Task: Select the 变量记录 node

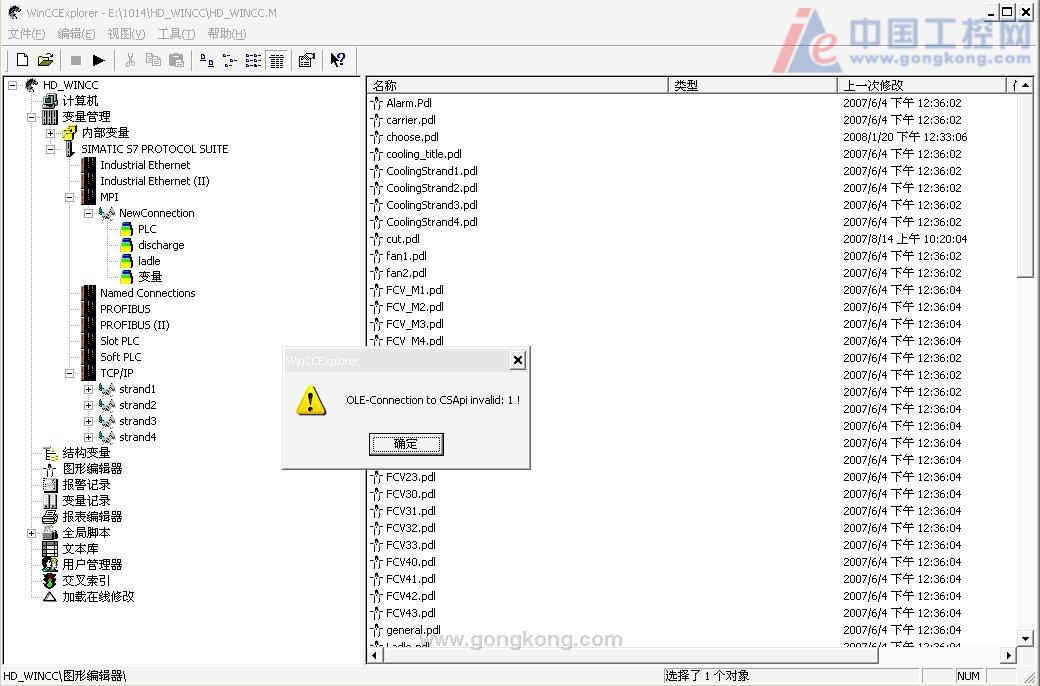Action: tap(86, 501)
